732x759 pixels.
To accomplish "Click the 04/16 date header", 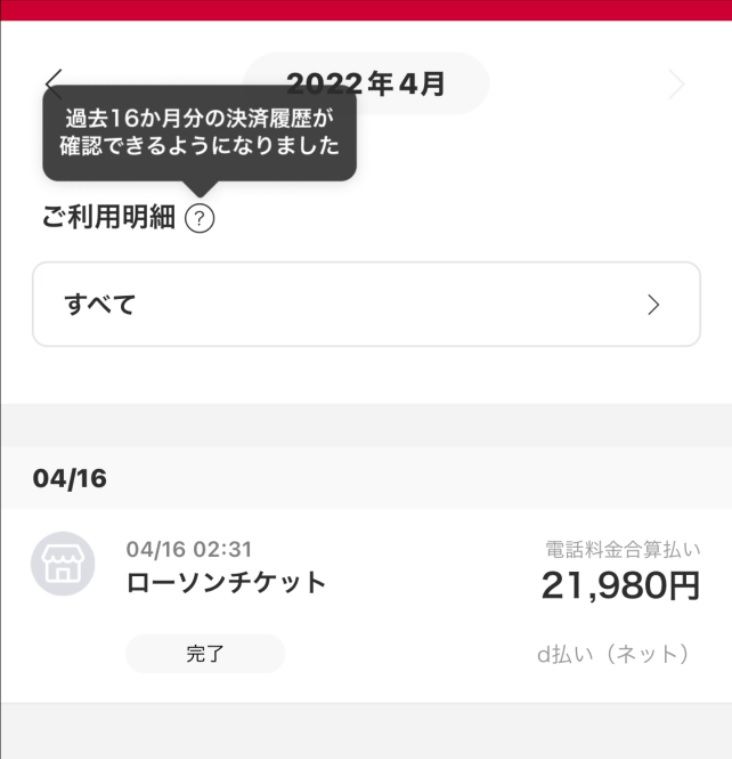I will point(70,478).
